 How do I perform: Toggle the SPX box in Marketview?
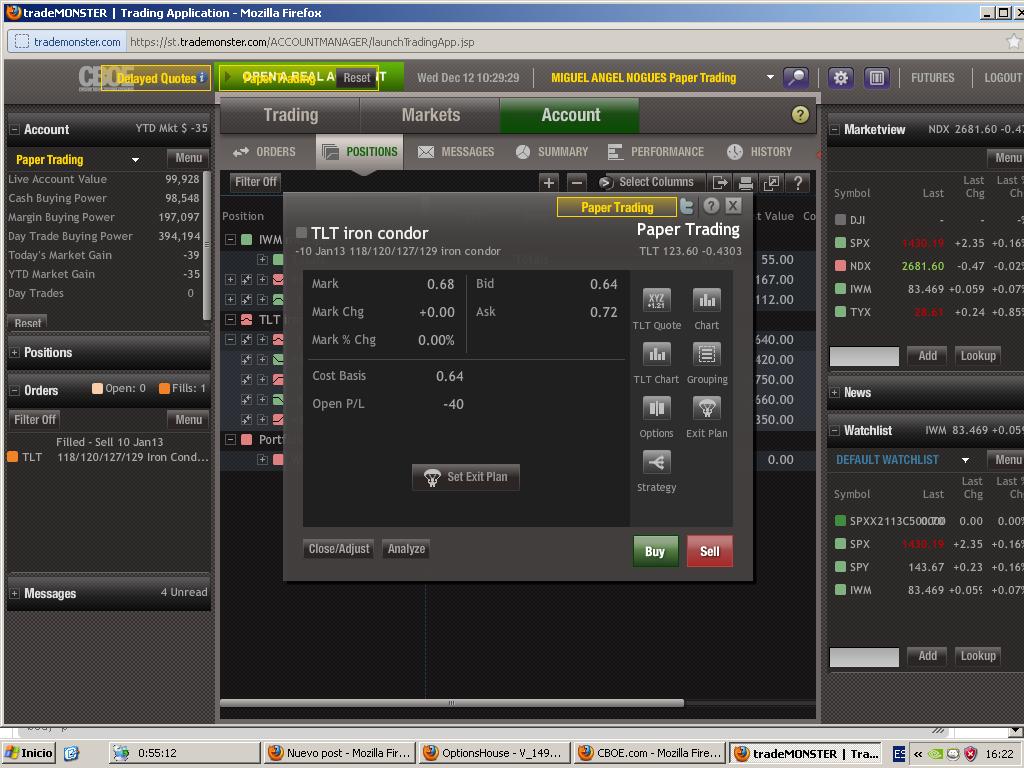click(x=840, y=243)
